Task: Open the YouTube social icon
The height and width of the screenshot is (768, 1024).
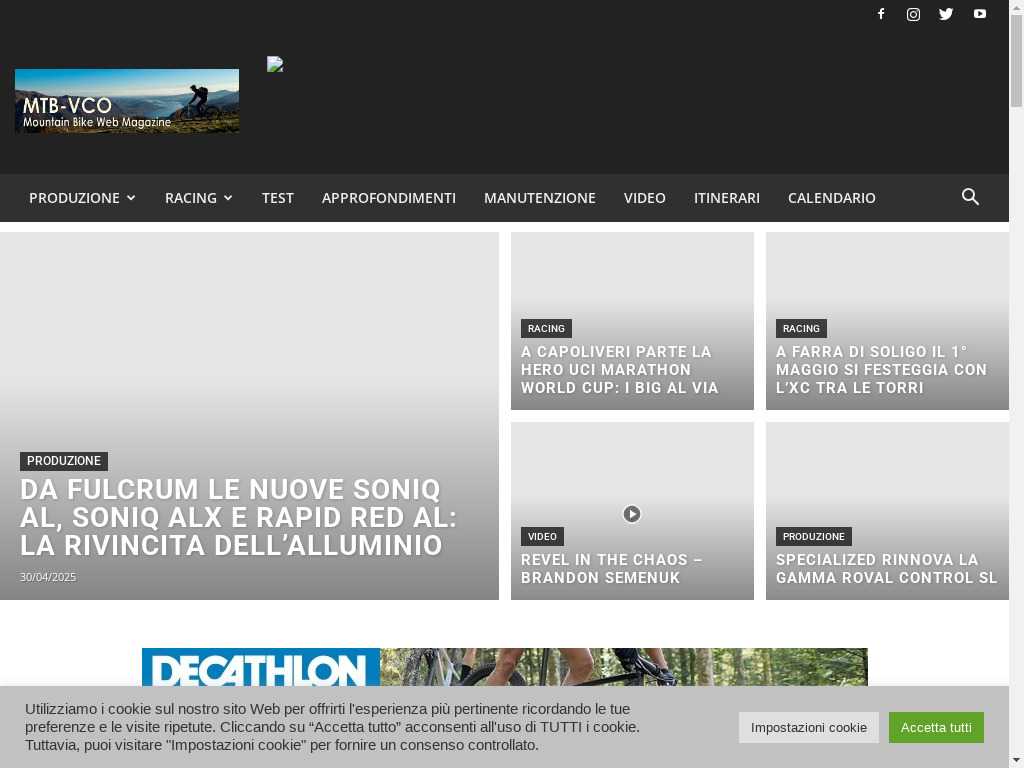Action: [x=980, y=14]
